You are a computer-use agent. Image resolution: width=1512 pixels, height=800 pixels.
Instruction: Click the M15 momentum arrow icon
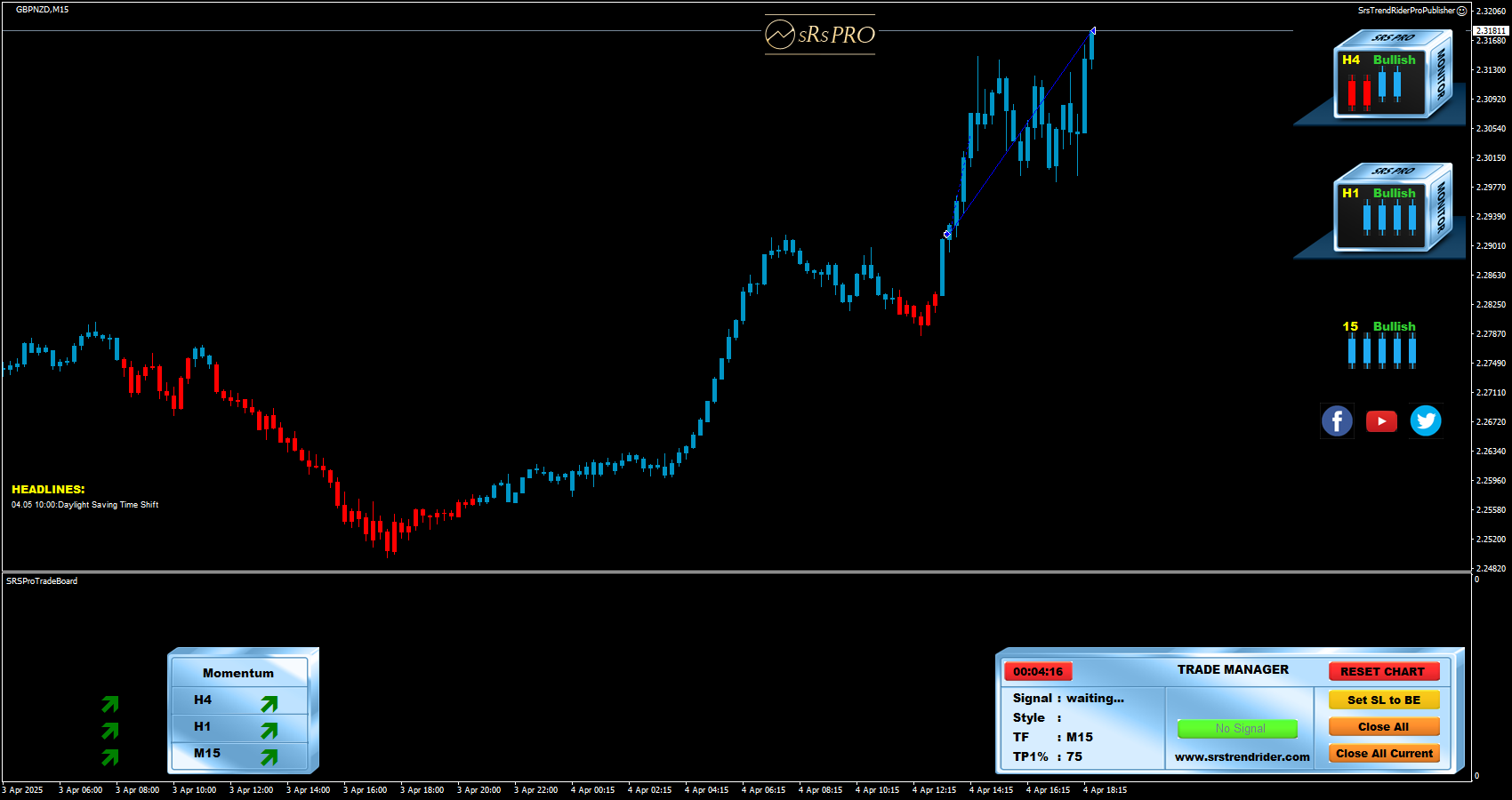point(269,757)
